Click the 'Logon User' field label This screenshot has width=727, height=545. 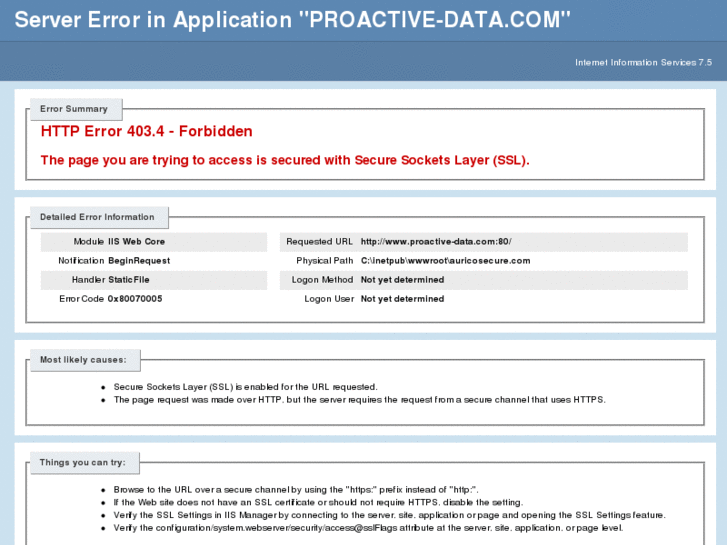click(329, 299)
